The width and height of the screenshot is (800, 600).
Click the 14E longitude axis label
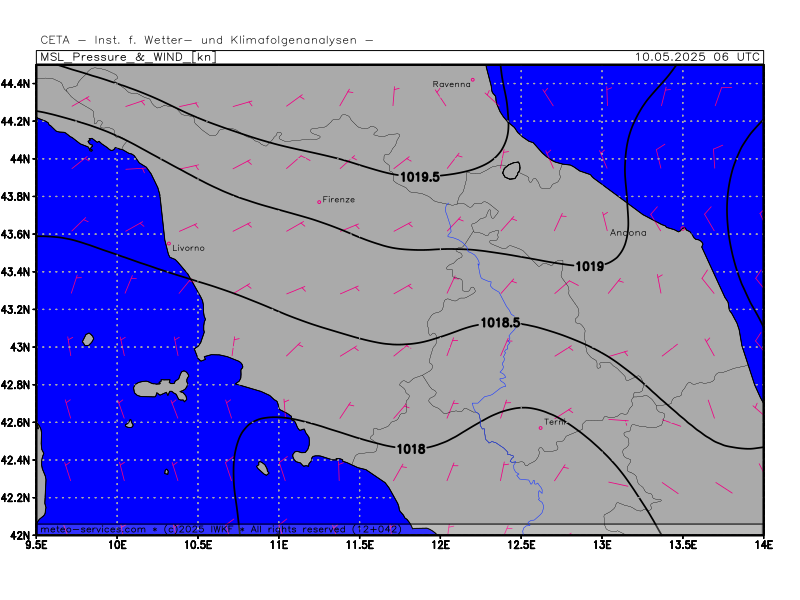[x=763, y=545]
